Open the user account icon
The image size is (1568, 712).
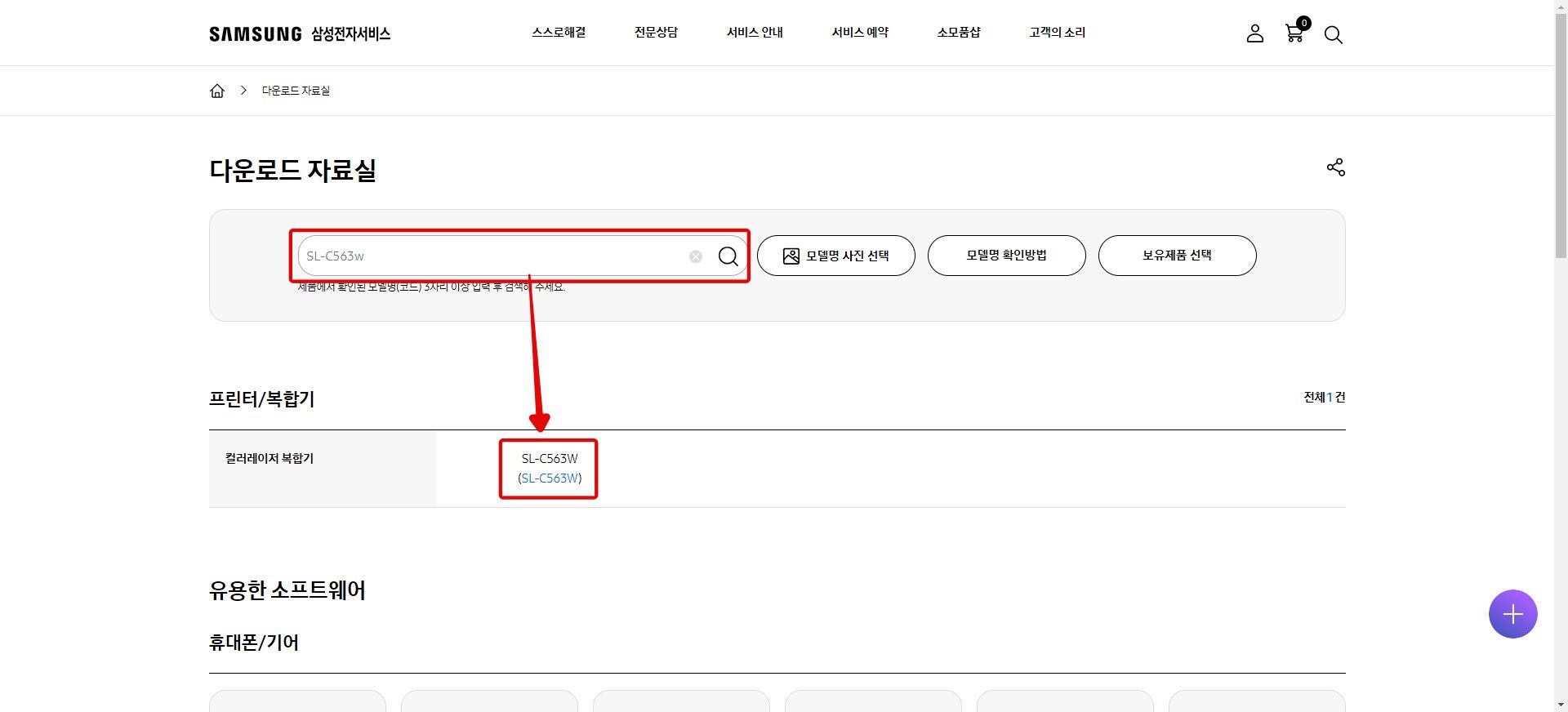coord(1255,33)
